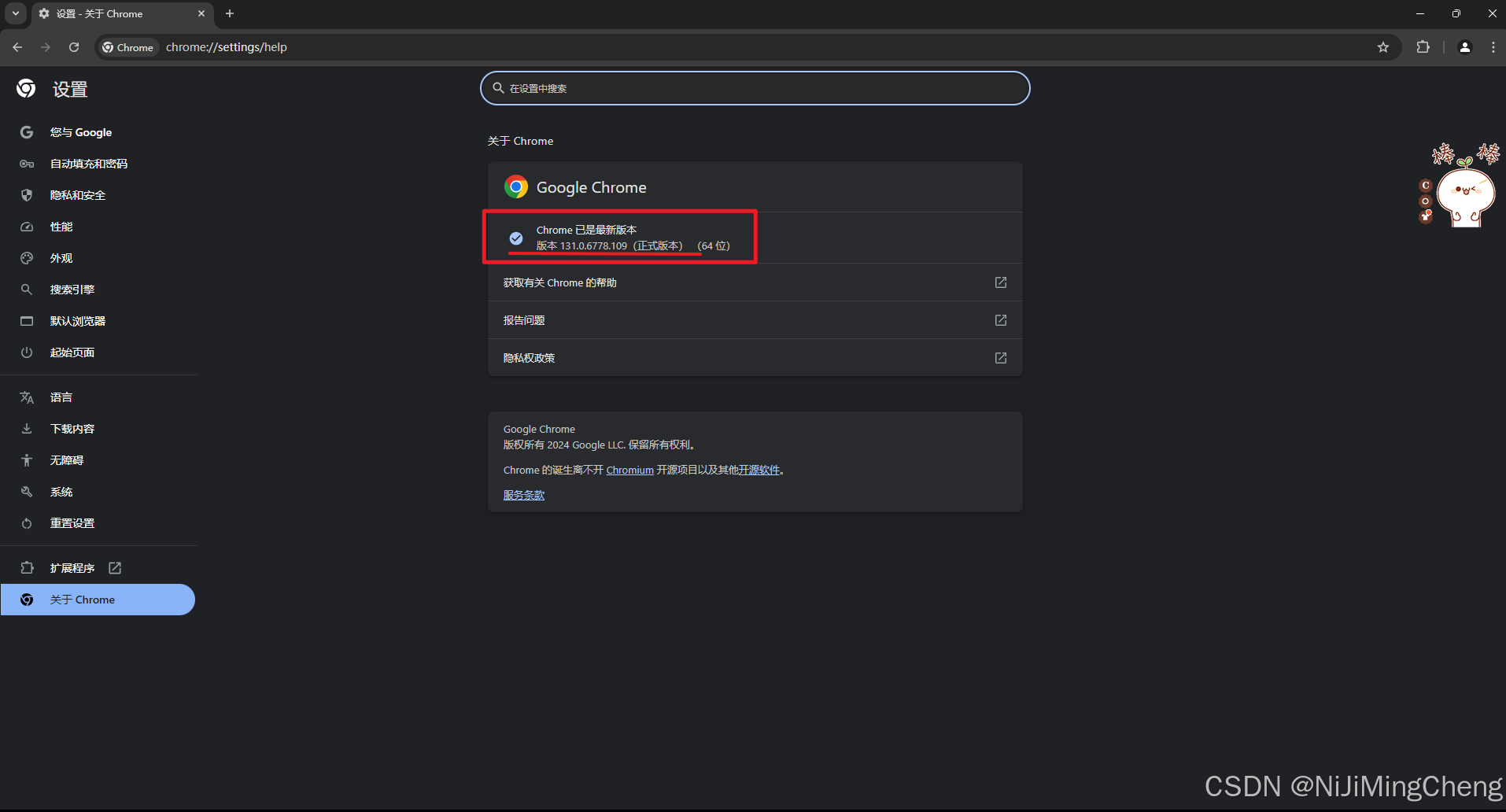Select the 设置 - 关于 Chrome tab
This screenshot has width=1506, height=812.
pos(122,14)
